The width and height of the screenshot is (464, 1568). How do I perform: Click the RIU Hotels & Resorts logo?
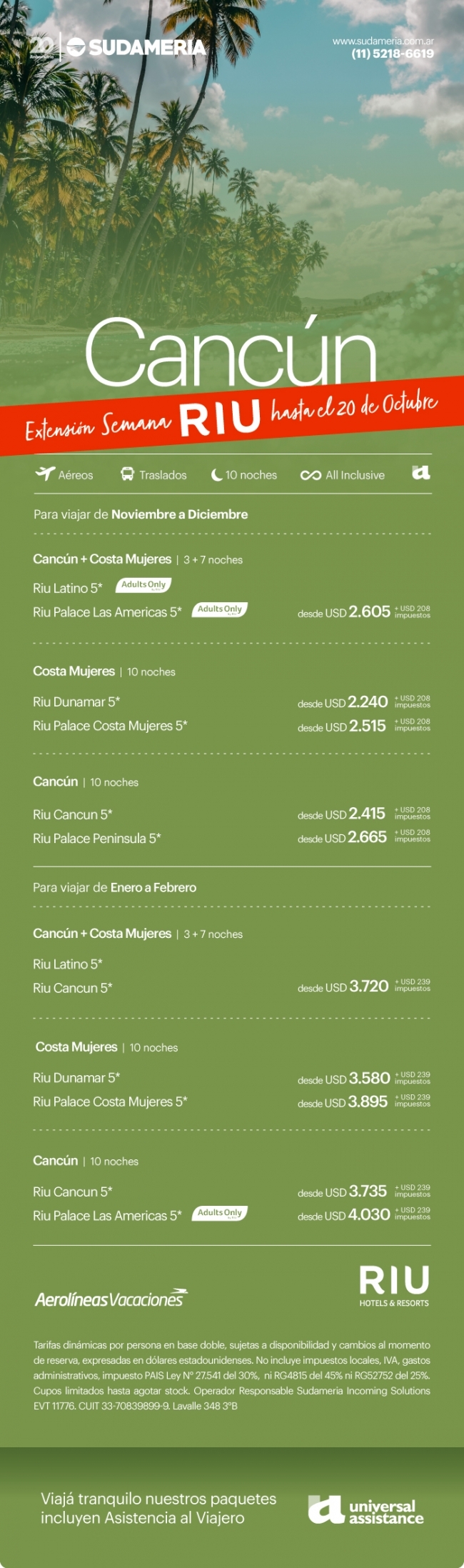coord(394,1285)
